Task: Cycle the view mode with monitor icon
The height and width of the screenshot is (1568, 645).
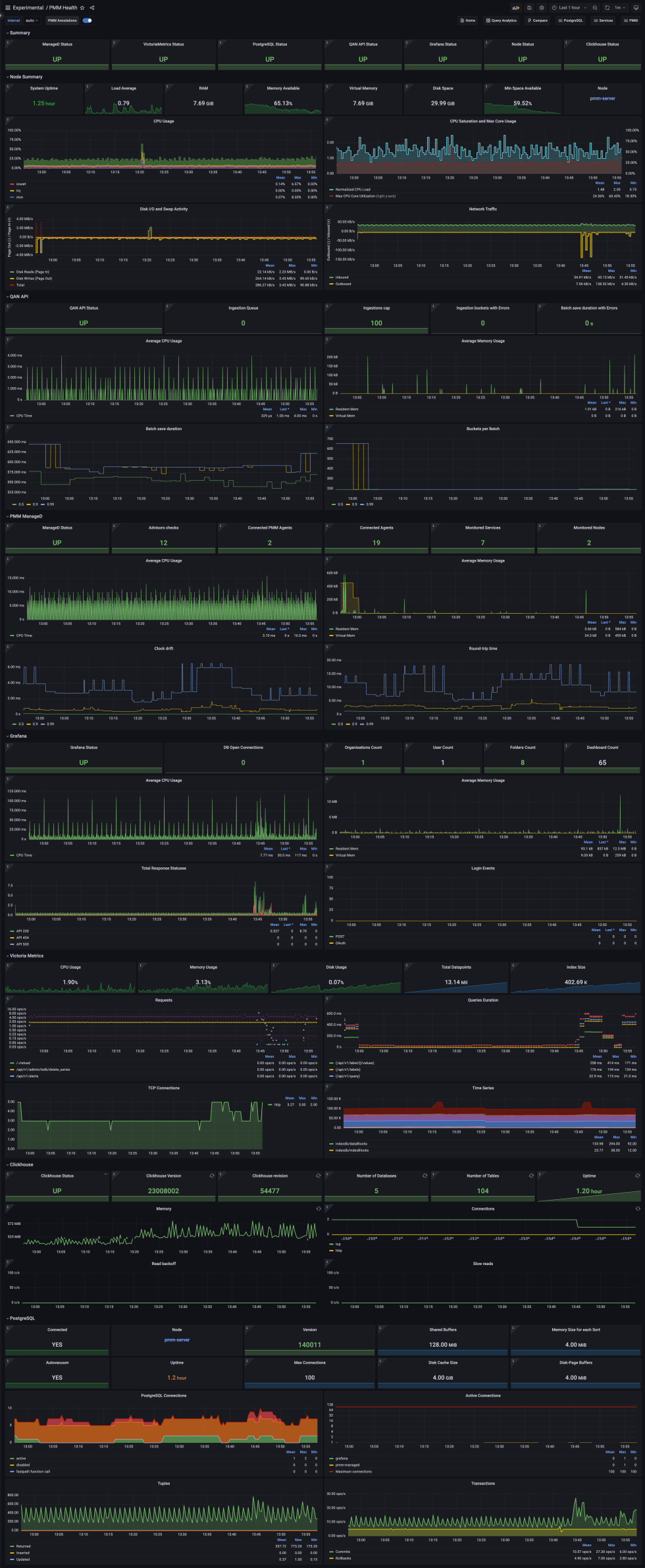Action: (x=636, y=8)
